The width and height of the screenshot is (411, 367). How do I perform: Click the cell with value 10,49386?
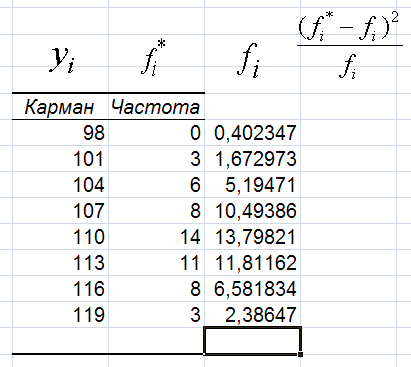[x=252, y=211]
